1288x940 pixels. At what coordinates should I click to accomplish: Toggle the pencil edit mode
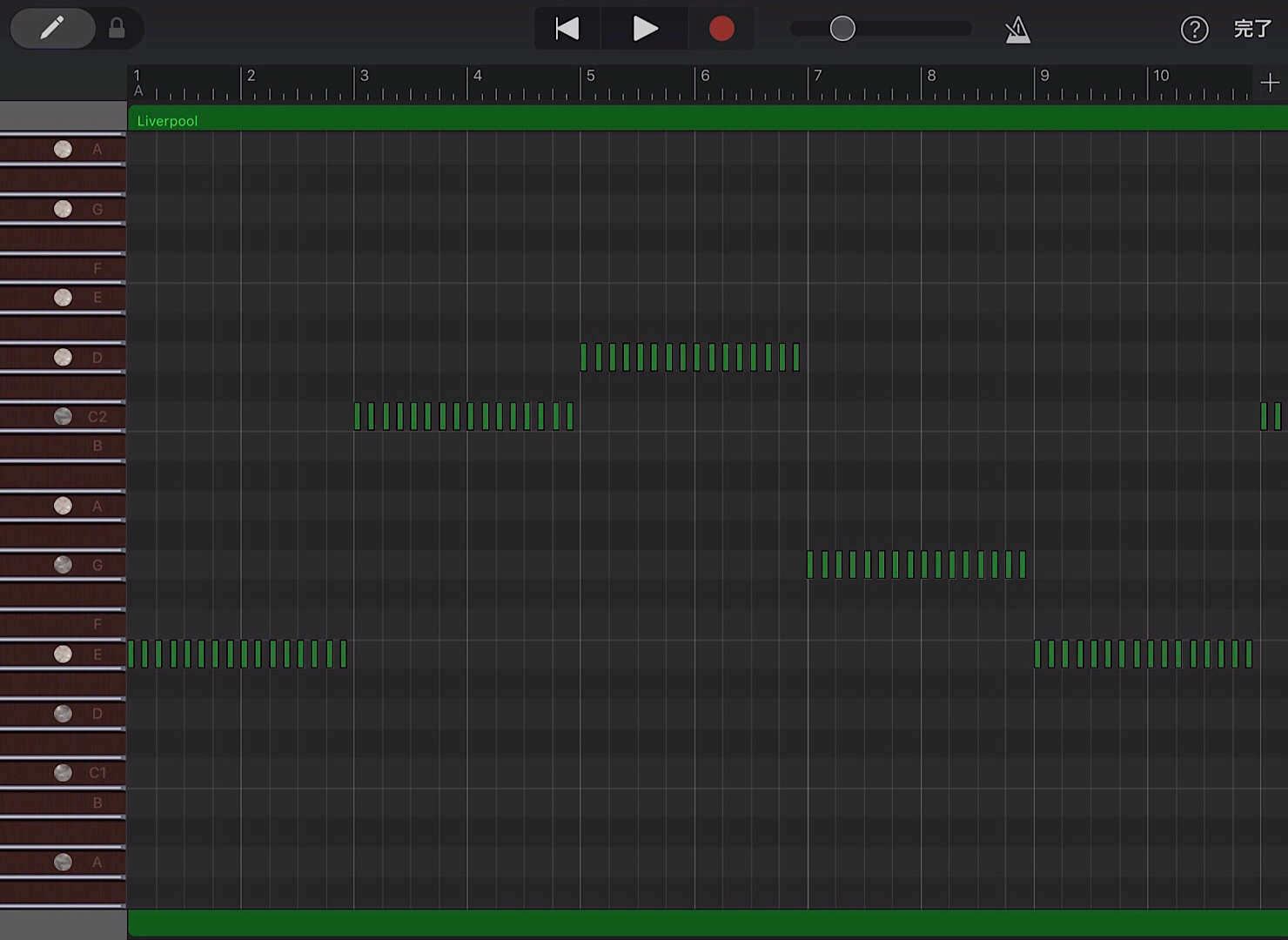[x=52, y=29]
